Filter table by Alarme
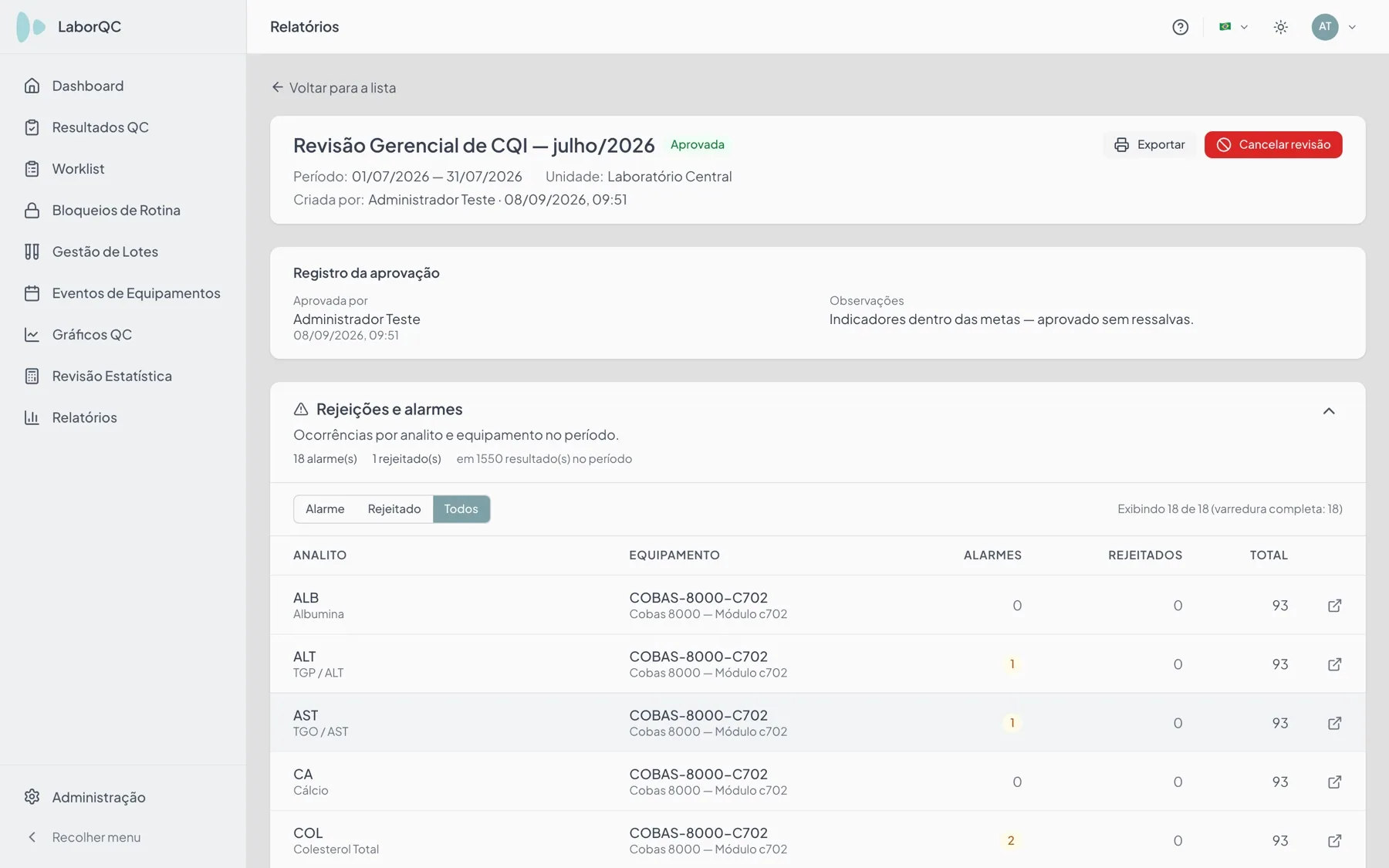This screenshot has width=1389, height=868. point(325,509)
